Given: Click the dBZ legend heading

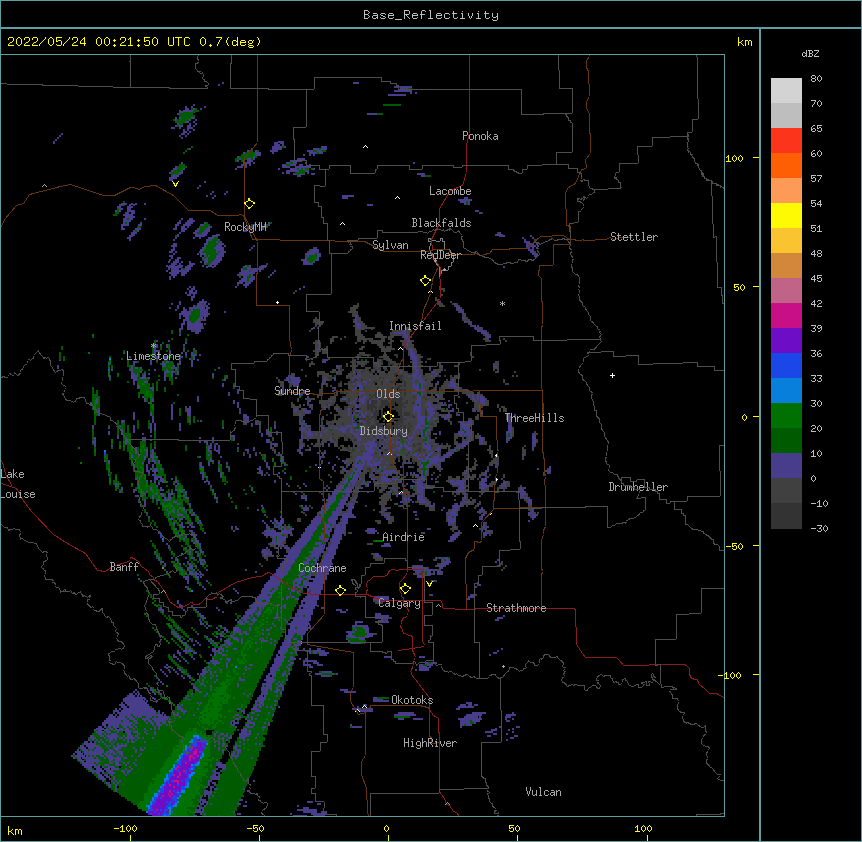Looking at the screenshot, I should click(810, 54).
